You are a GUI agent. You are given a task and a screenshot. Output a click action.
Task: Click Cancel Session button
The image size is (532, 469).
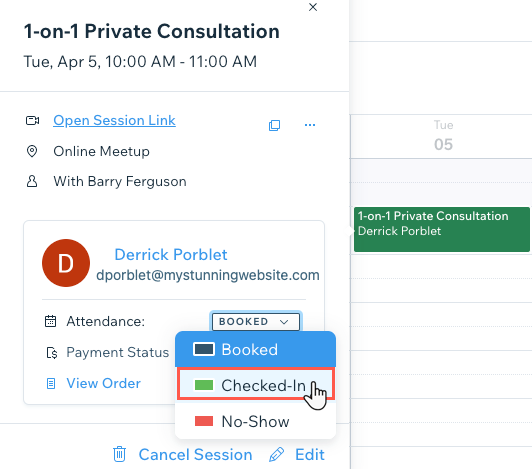coord(195,454)
